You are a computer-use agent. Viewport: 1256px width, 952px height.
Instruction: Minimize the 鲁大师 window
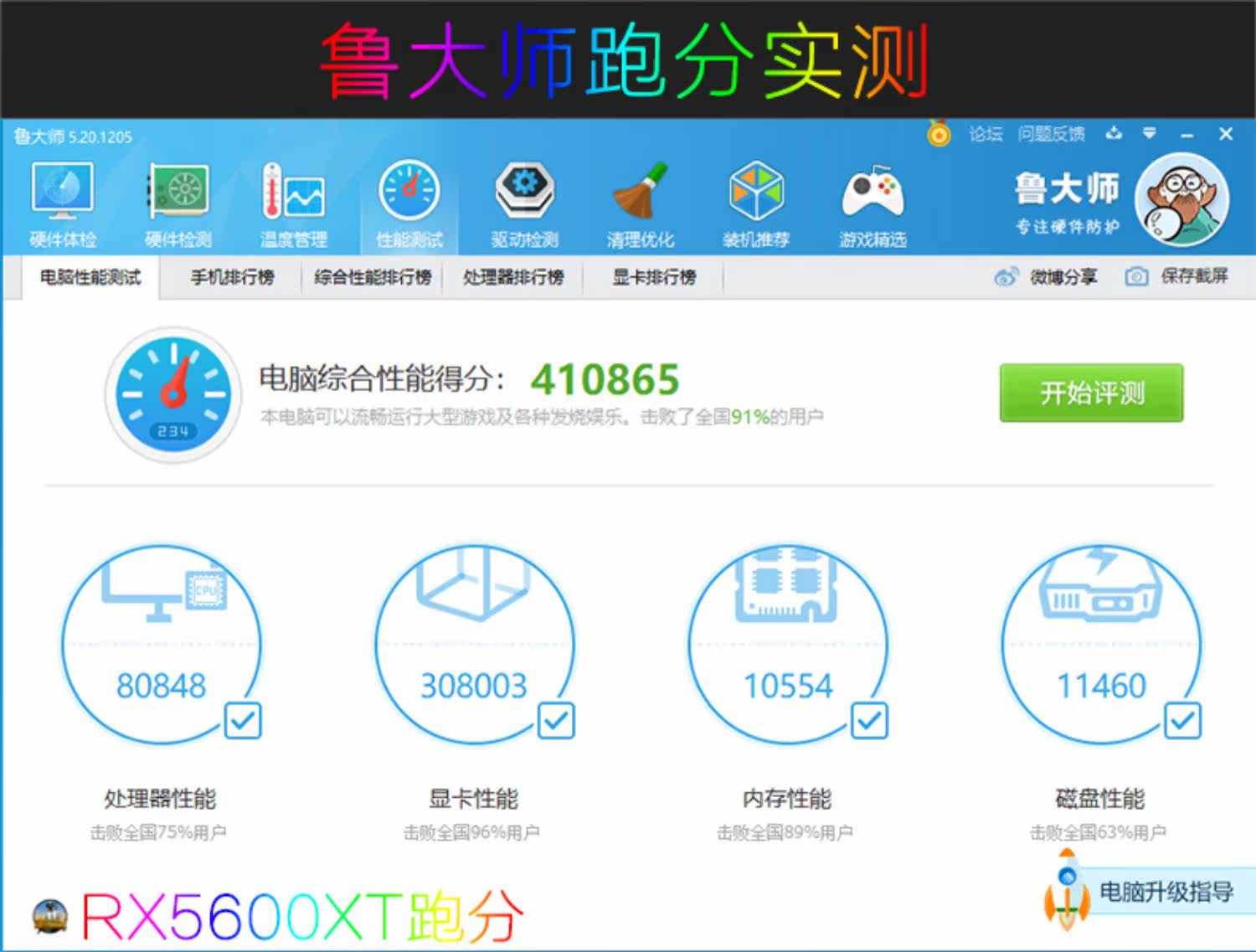pos(1187,134)
